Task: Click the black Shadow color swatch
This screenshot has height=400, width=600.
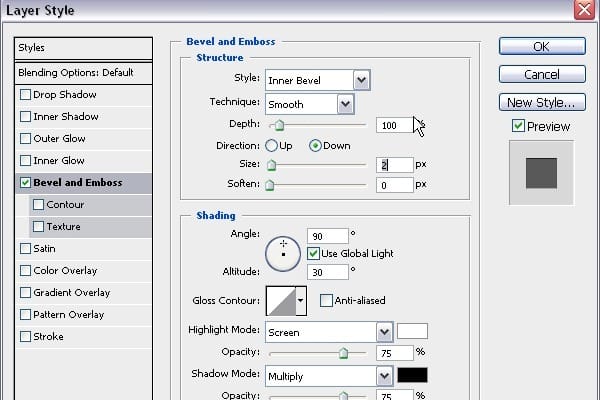Action: 412,375
